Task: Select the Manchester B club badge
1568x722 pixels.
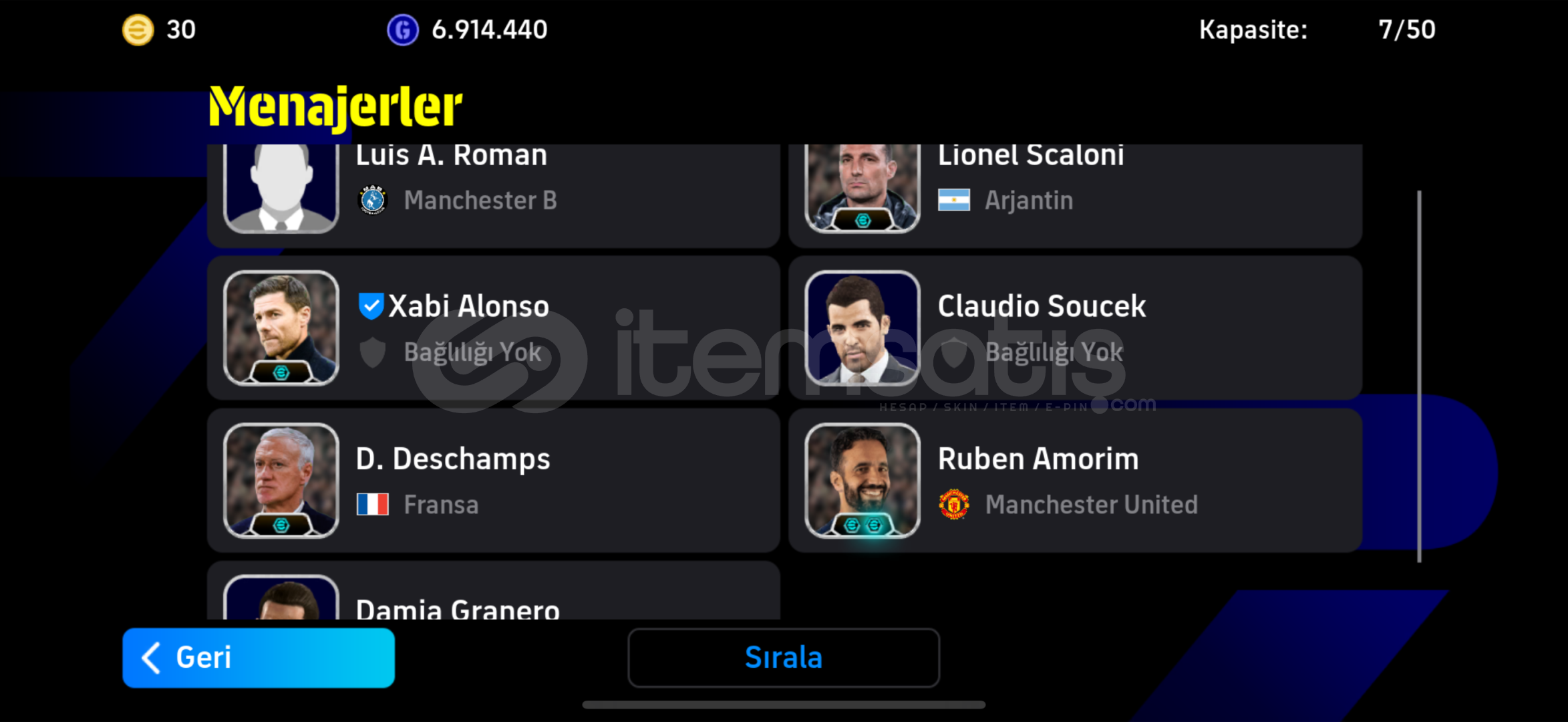Action: [373, 200]
